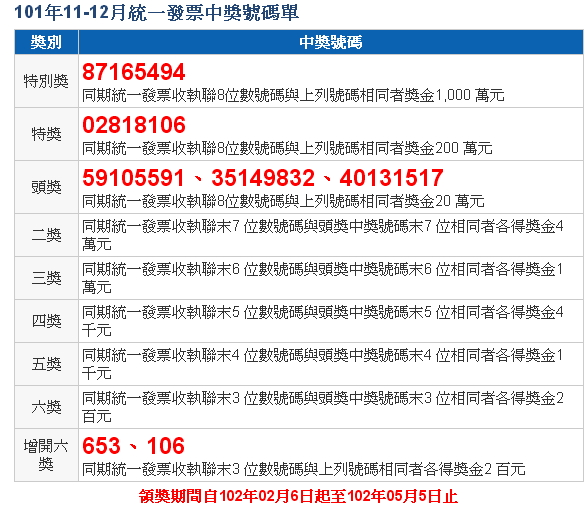Click the 20 萬元 prize description text
This screenshot has width=587, height=509.
tap(283, 201)
